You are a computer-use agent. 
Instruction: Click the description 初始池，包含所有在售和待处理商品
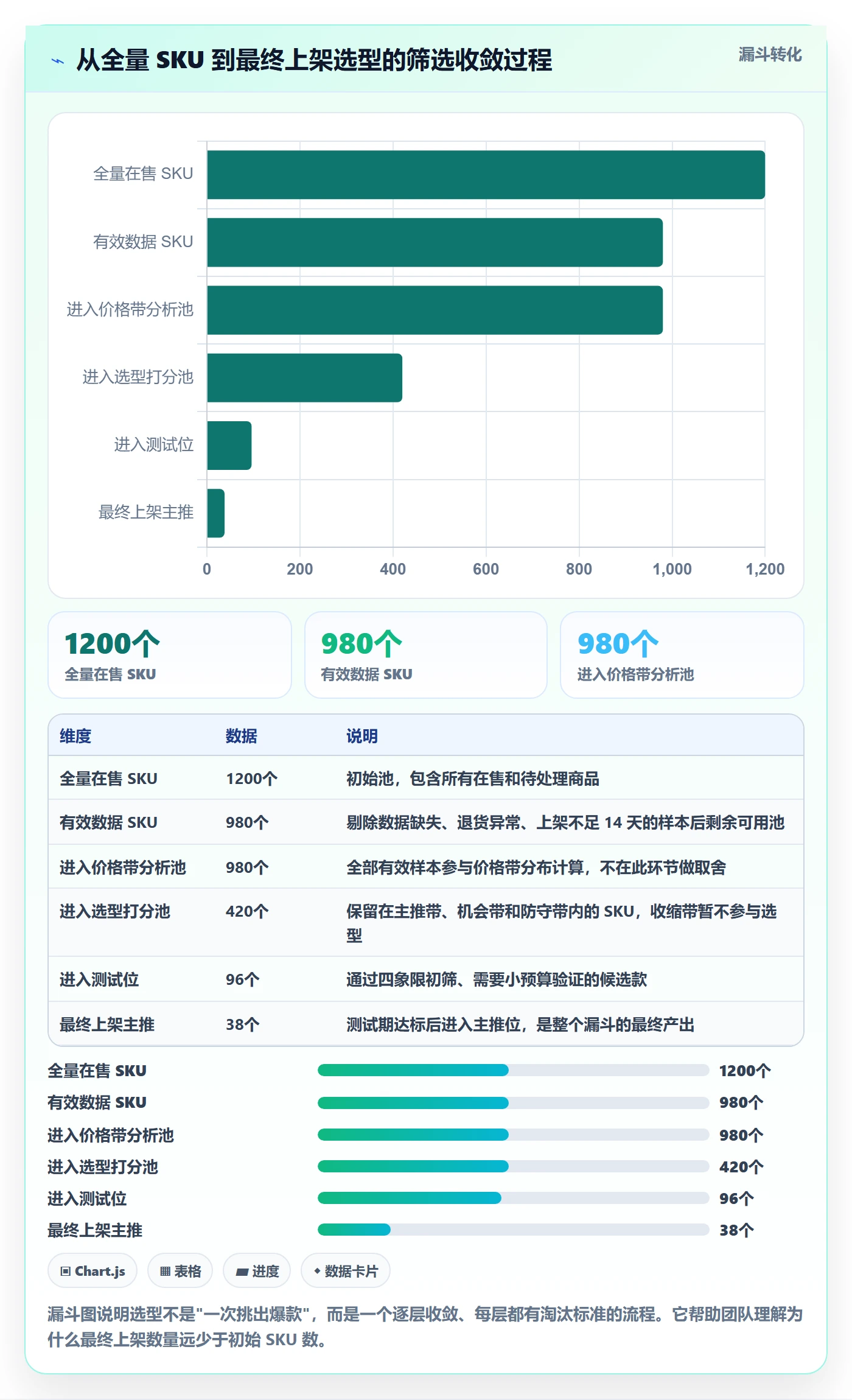(x=473, y=779)
